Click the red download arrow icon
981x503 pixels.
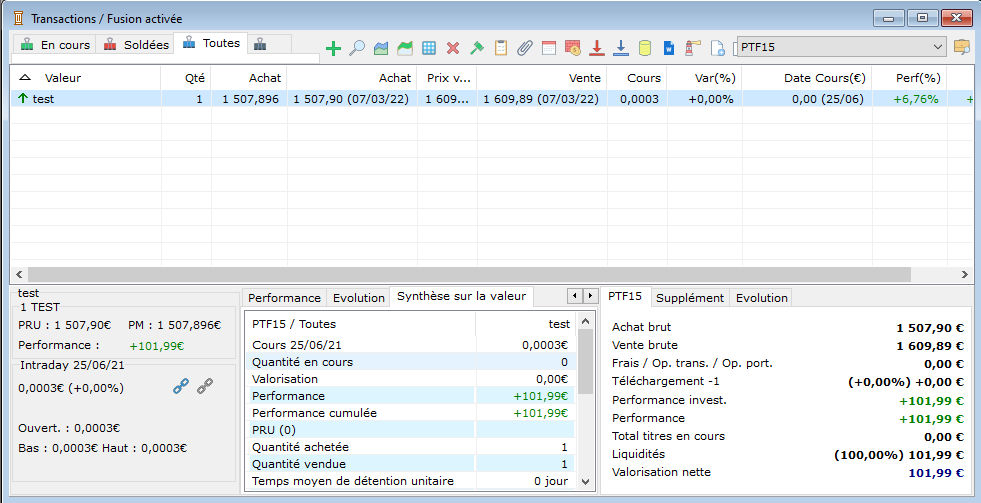pos(597,48)
